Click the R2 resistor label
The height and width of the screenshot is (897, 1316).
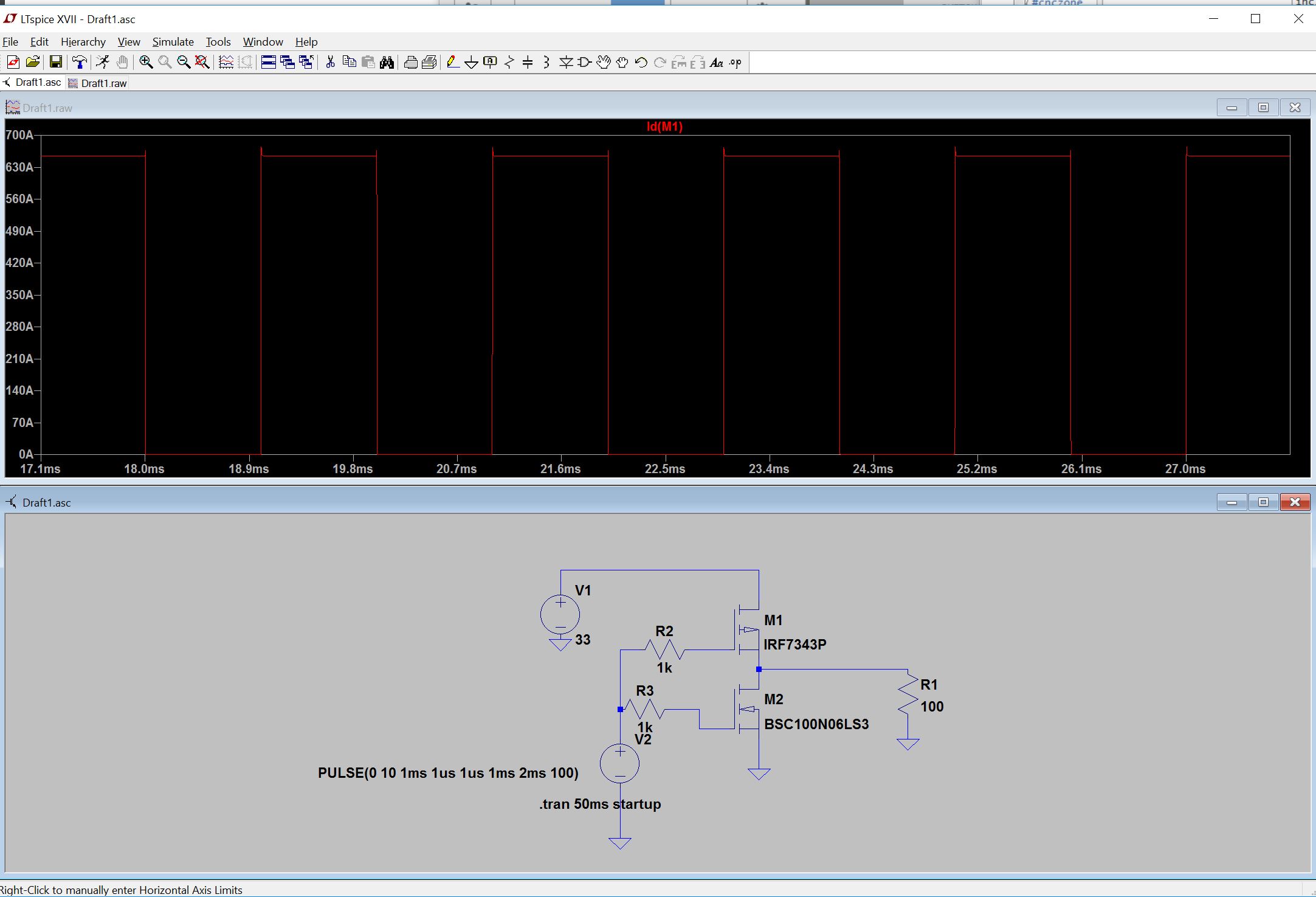[664, 631]
